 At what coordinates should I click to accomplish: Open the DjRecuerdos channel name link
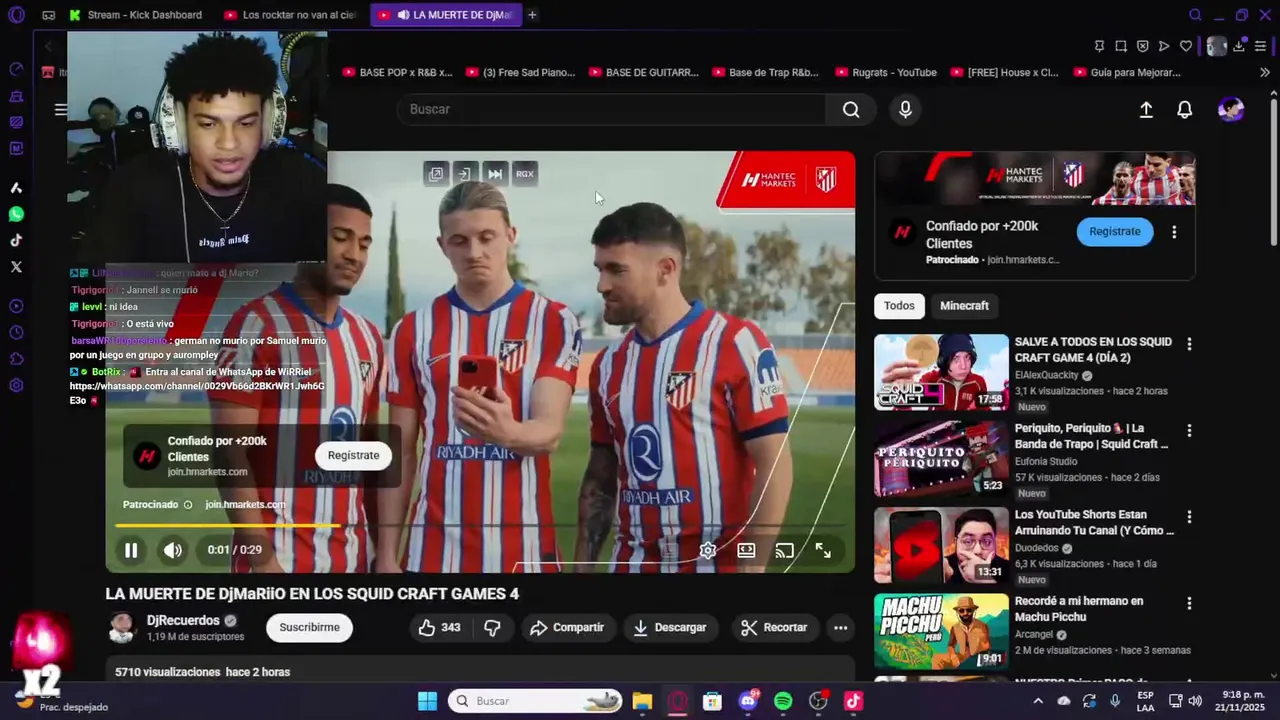click(184, 620)
